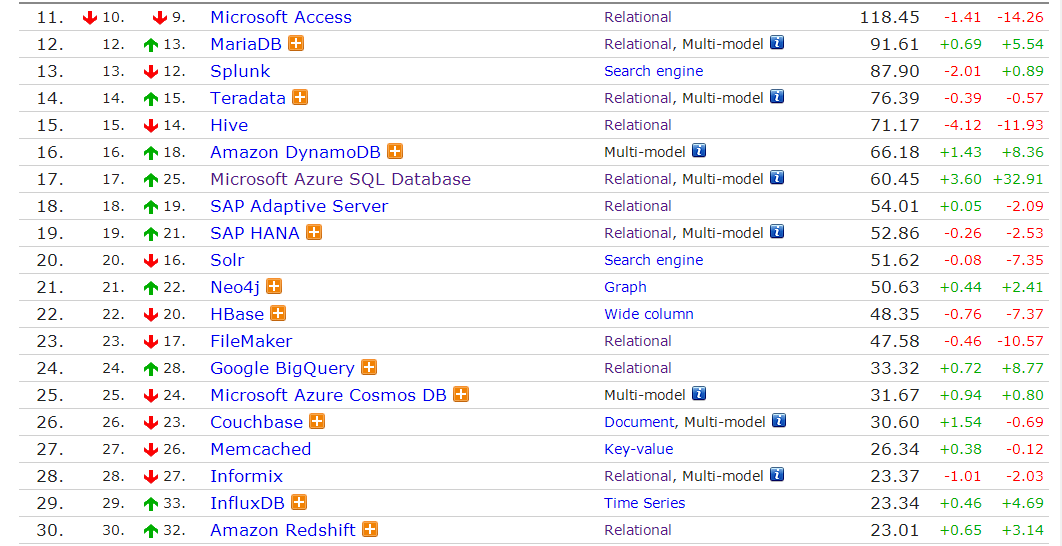Open the Hive link
This screenshot has height=546, width=1062.
(x=229, y=125)
